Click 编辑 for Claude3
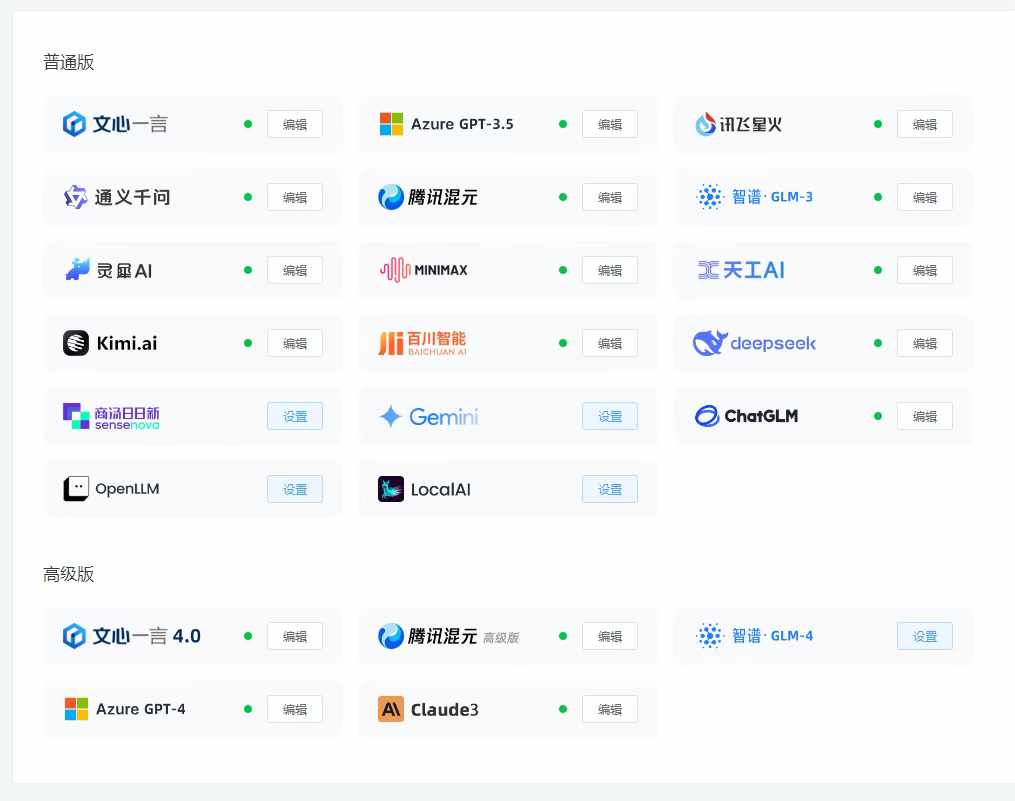This screenshot has height=801, width=1015. coord(610,710)
